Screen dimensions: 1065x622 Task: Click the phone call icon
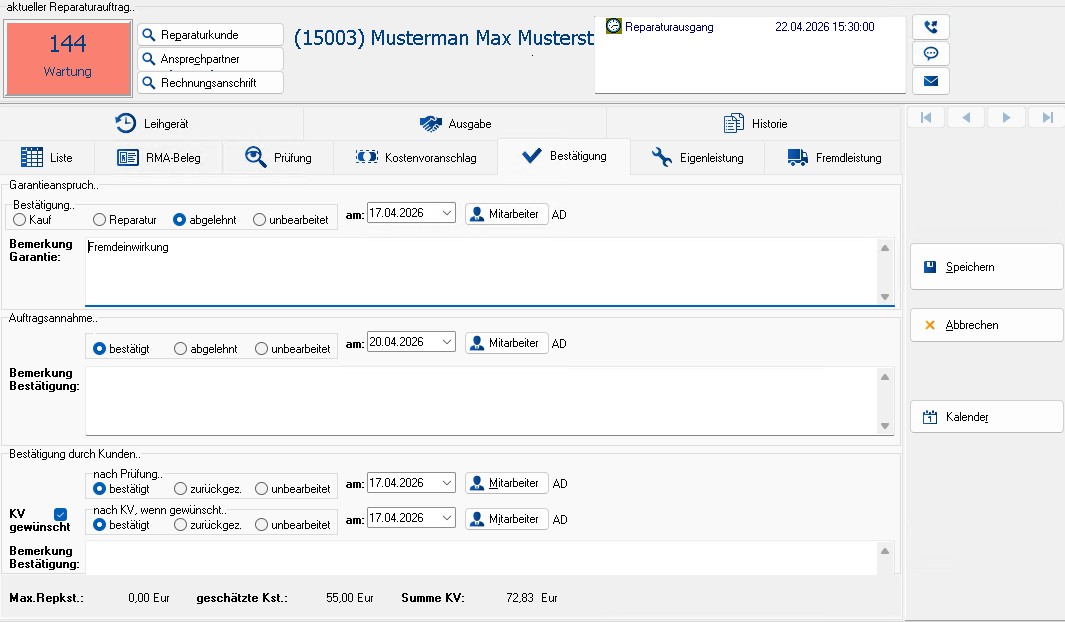931,27
